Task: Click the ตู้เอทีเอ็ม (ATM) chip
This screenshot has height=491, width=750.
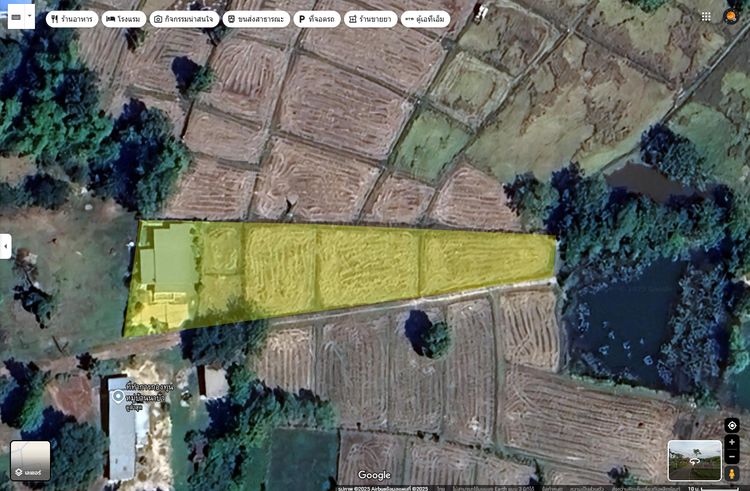Action: 425,19
